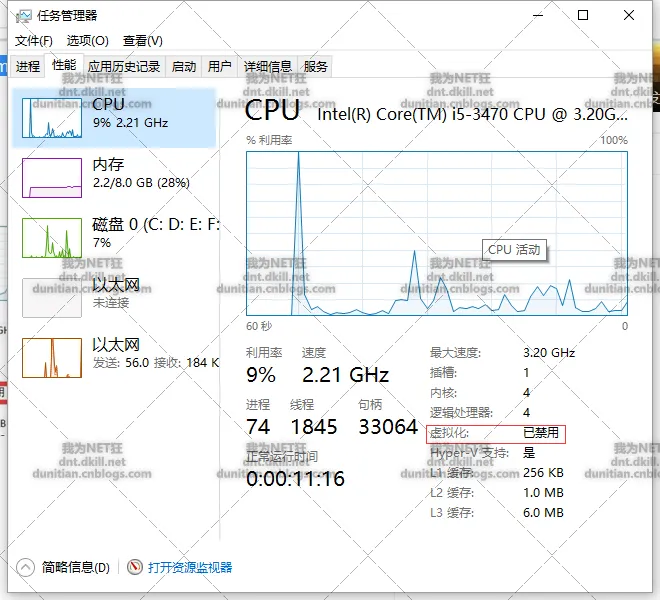Click the 内核 label
This screenshot has height=600, width=660.
coord(443,392)
